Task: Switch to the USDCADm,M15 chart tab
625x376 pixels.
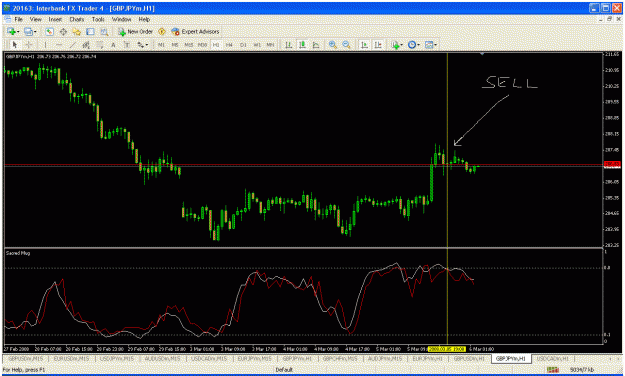Action: [209, 359]
